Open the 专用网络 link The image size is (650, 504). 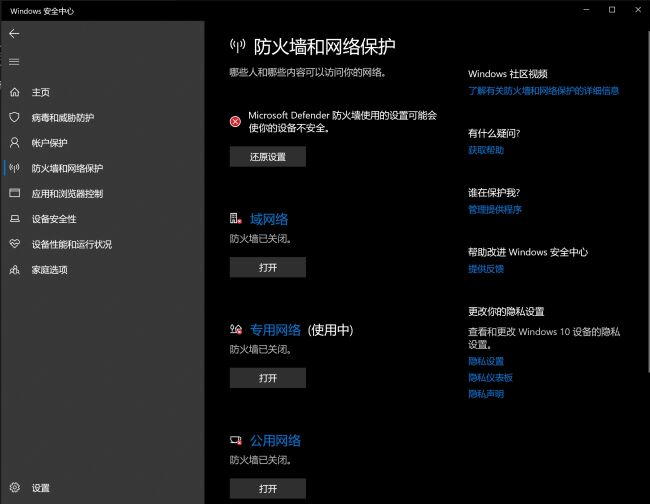275,330
